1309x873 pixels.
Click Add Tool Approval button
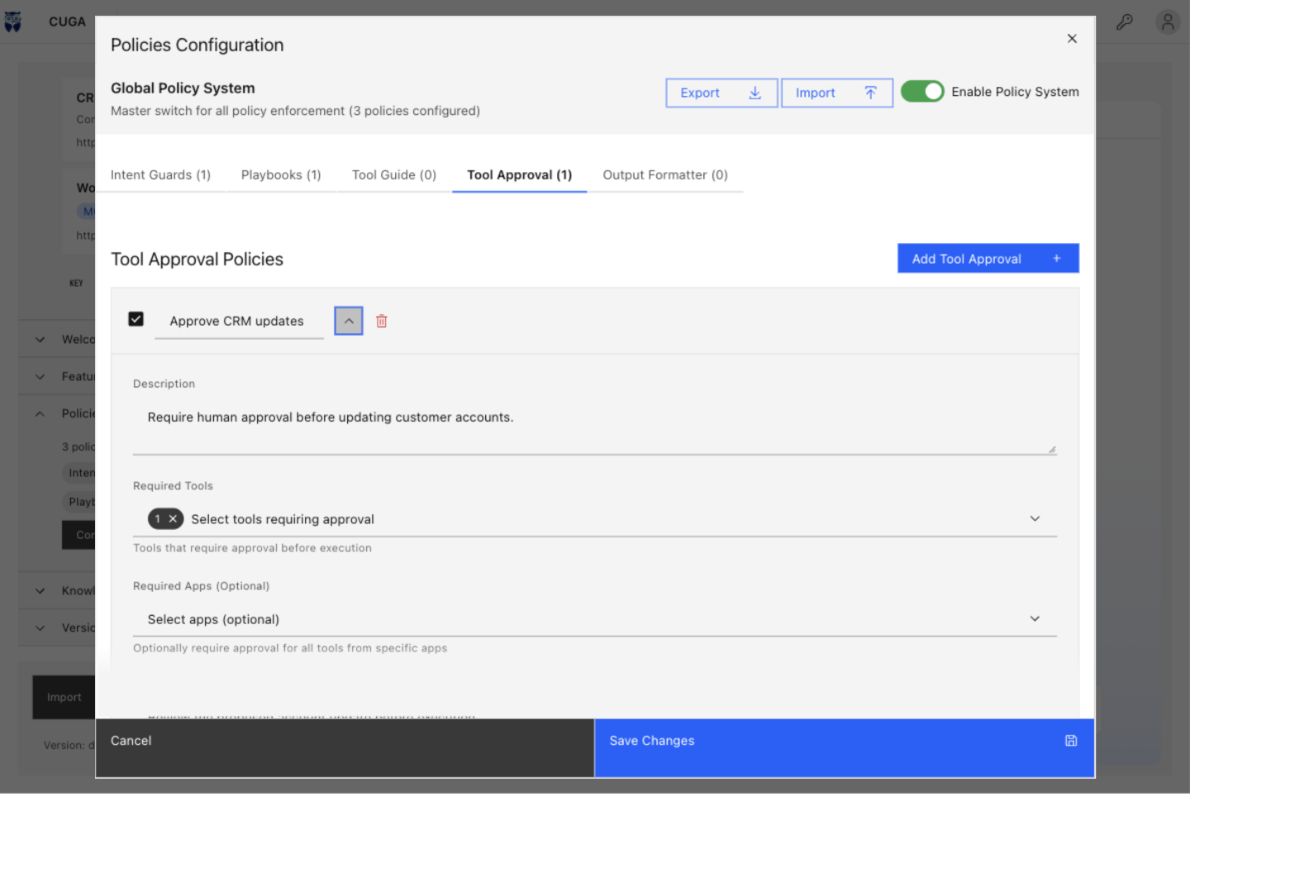point(988,259)
